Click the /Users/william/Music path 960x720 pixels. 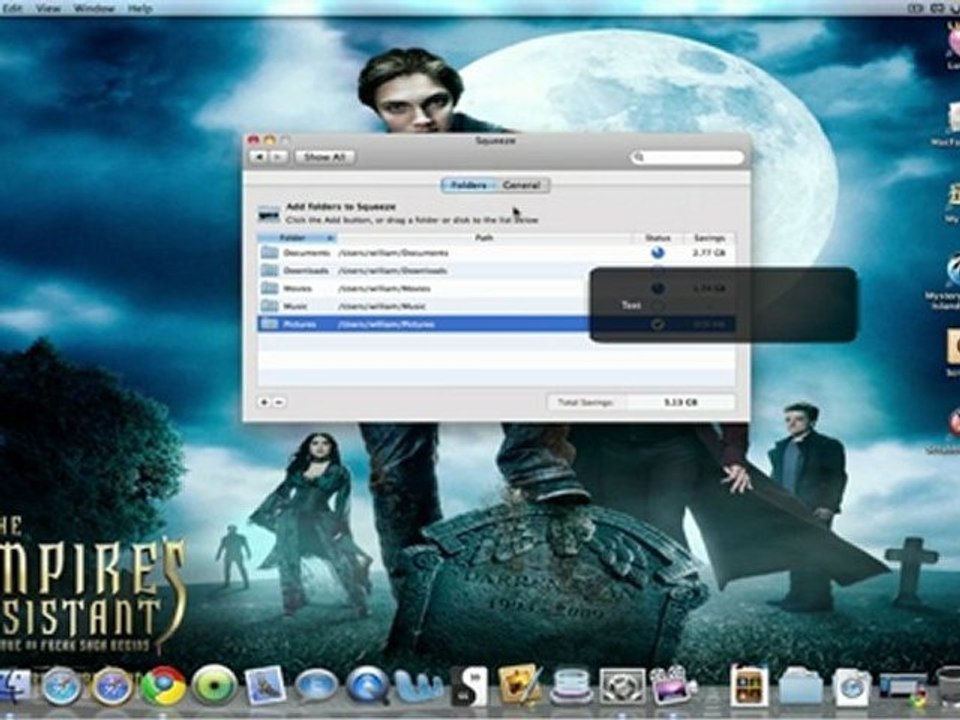coord(381,306)
